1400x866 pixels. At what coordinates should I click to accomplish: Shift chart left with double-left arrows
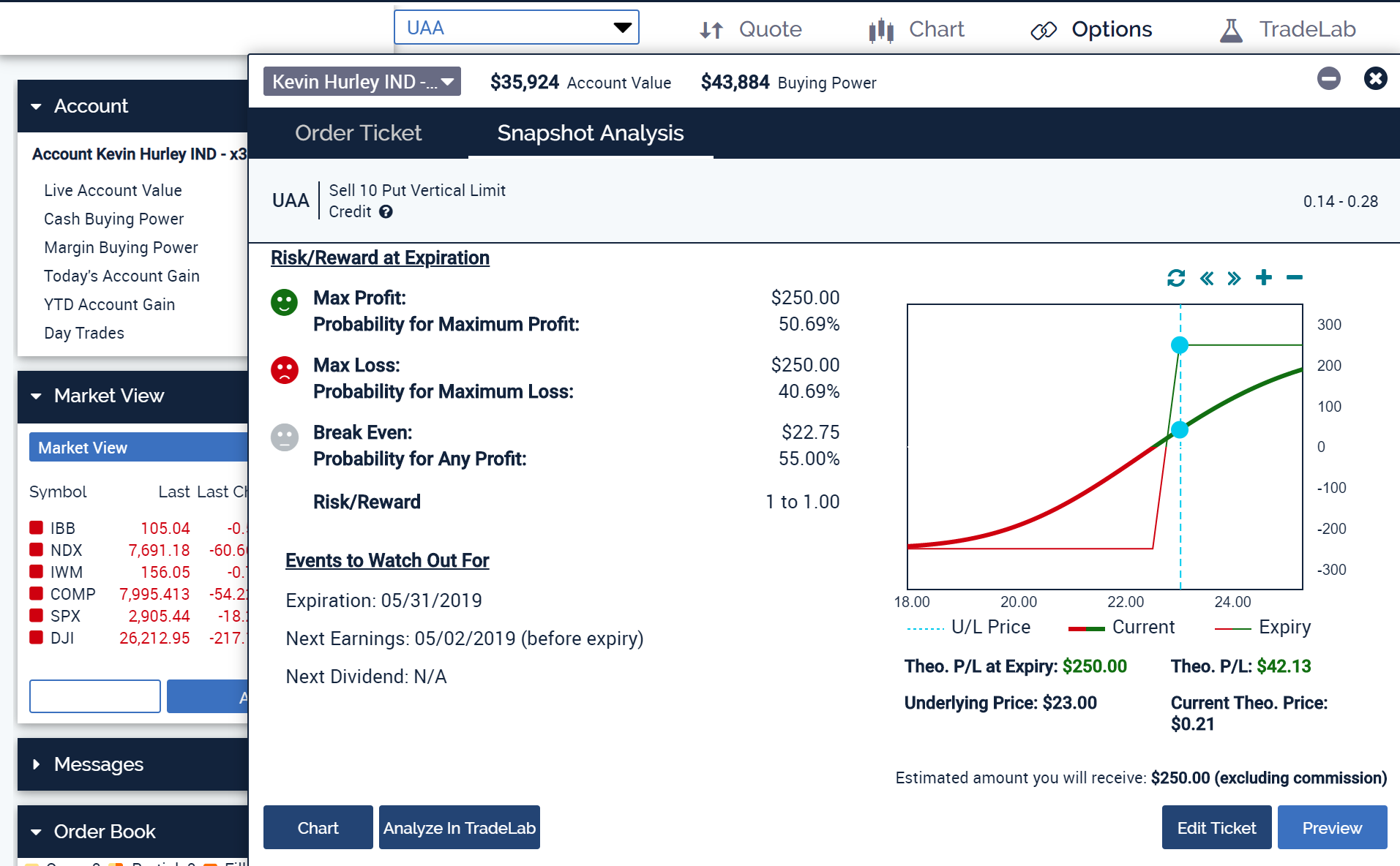point(1206,278)
